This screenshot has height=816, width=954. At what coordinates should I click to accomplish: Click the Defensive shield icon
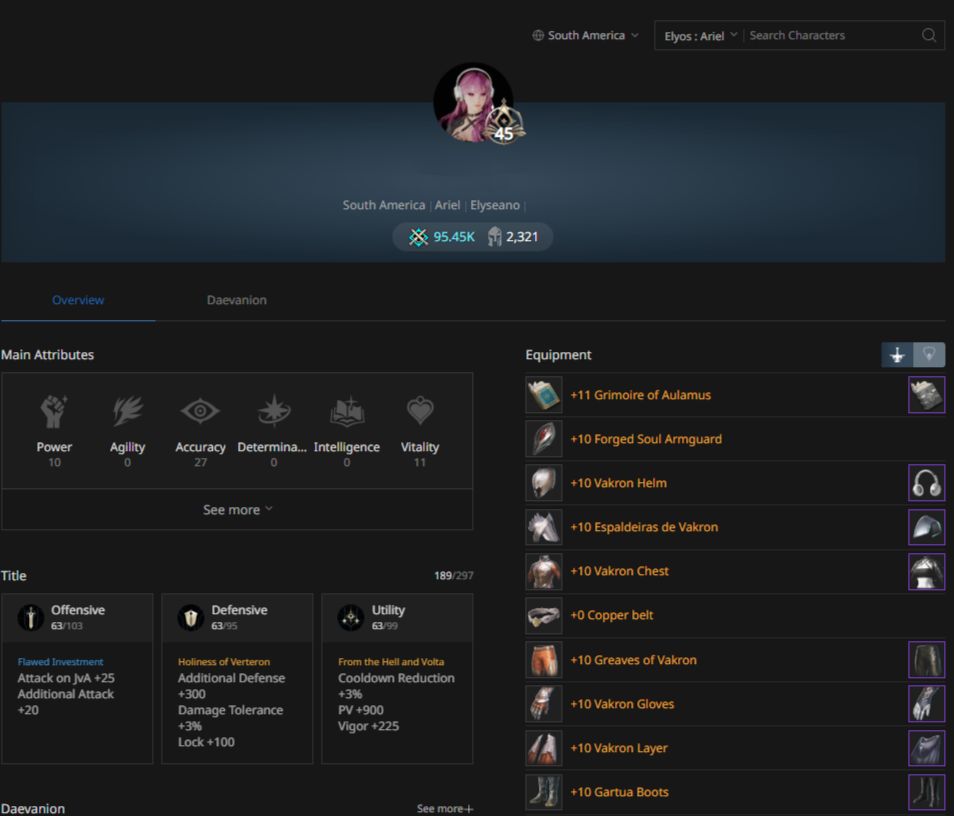(x=190, y=618)
